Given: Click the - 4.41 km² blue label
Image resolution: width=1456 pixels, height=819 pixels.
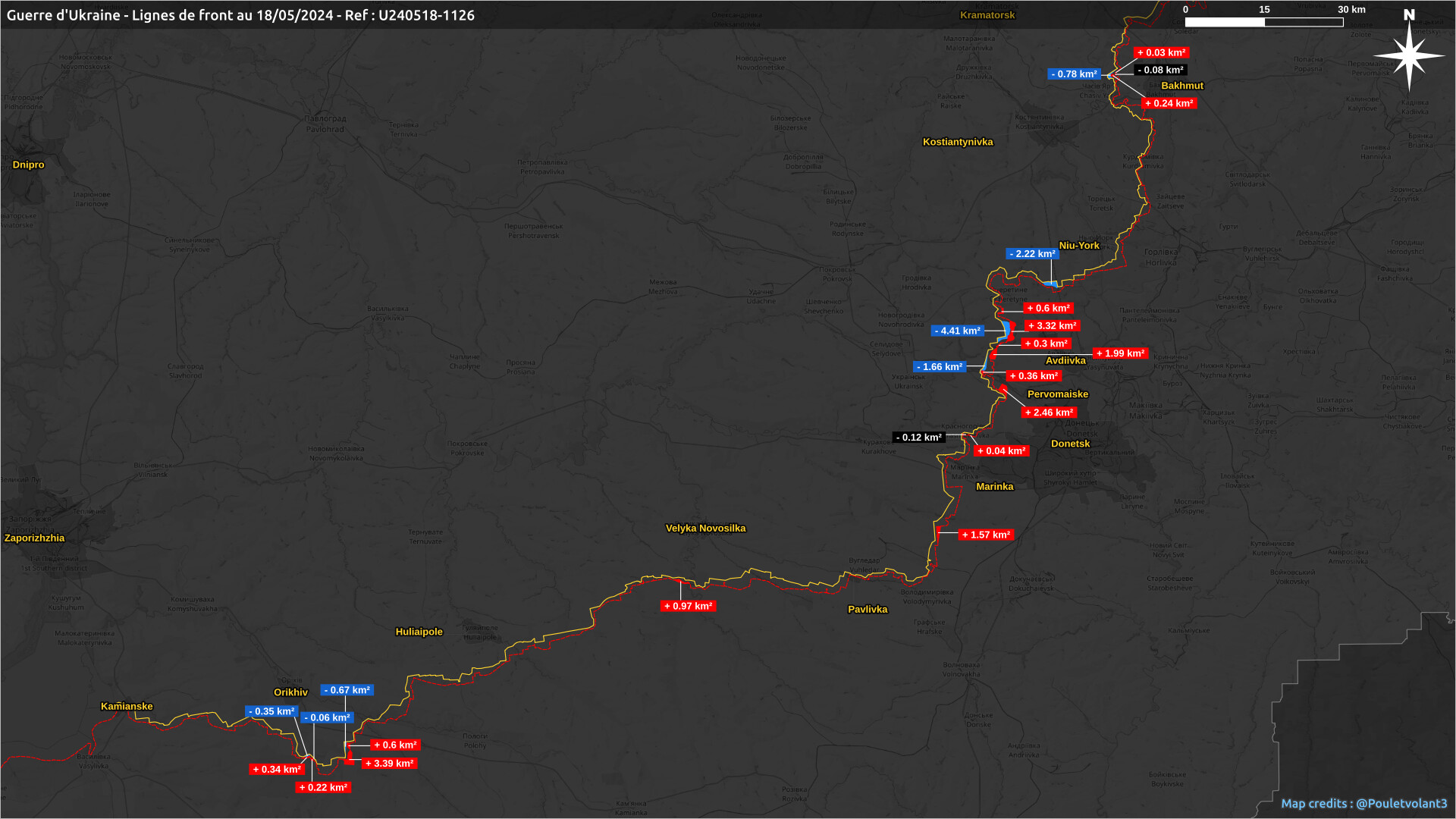Looking at the screenshot, I should [x=957, y=331].
